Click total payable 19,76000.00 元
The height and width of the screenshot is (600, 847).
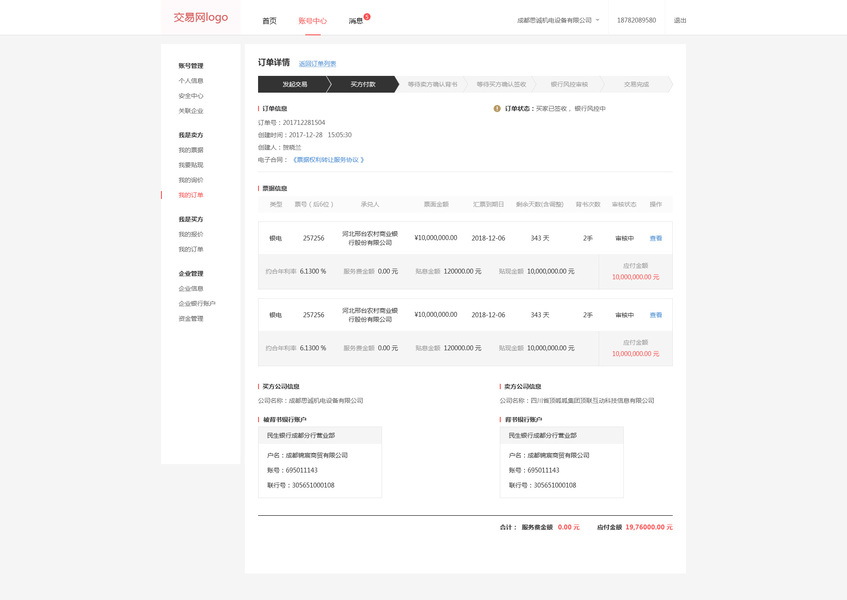click(649, 527)
